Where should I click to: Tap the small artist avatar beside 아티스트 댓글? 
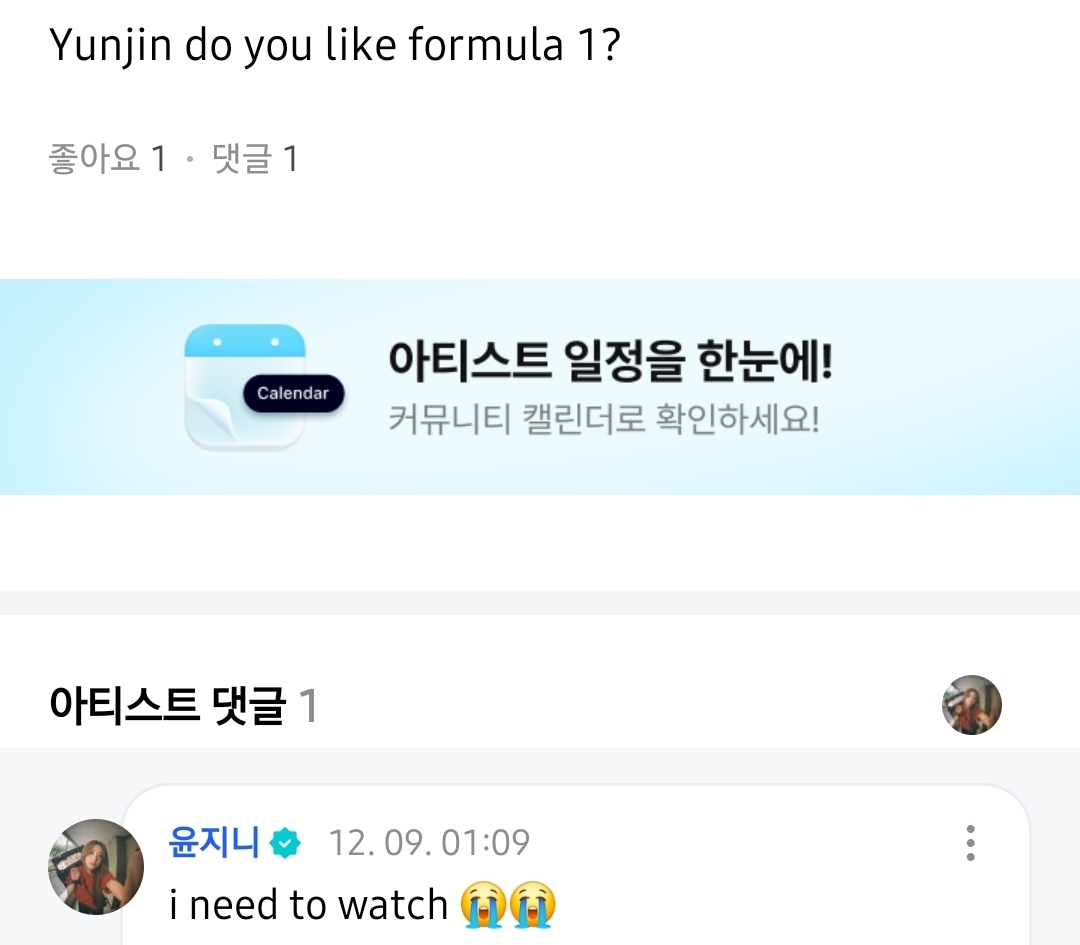(971, 705)
